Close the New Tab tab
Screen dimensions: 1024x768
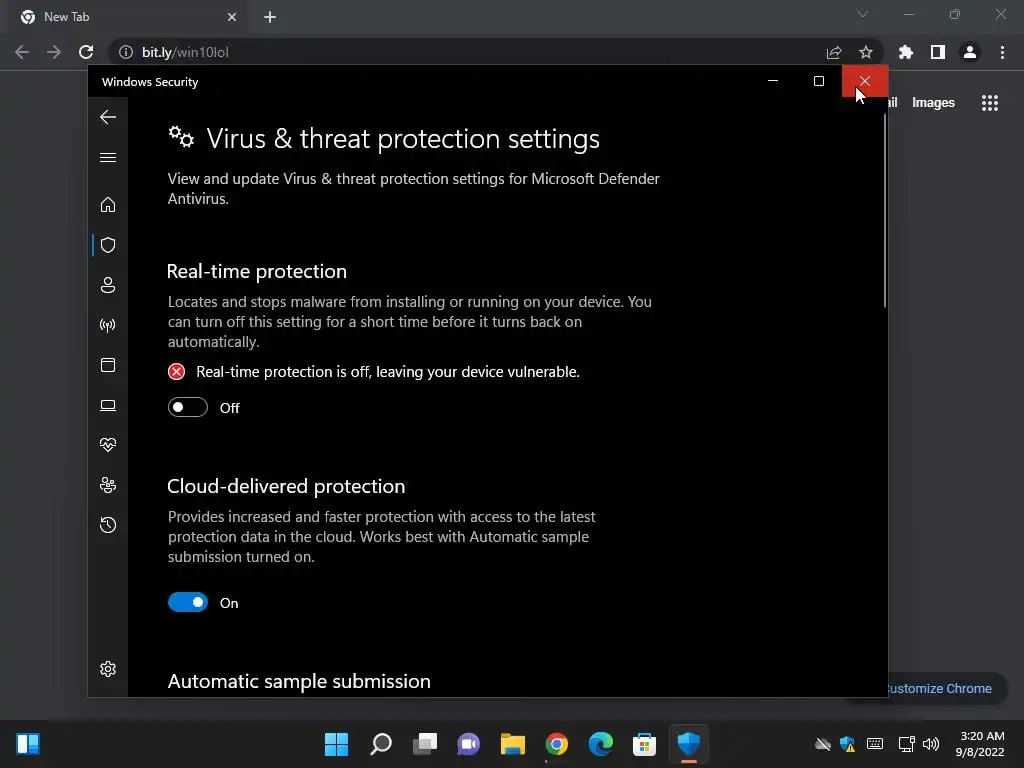232,17
